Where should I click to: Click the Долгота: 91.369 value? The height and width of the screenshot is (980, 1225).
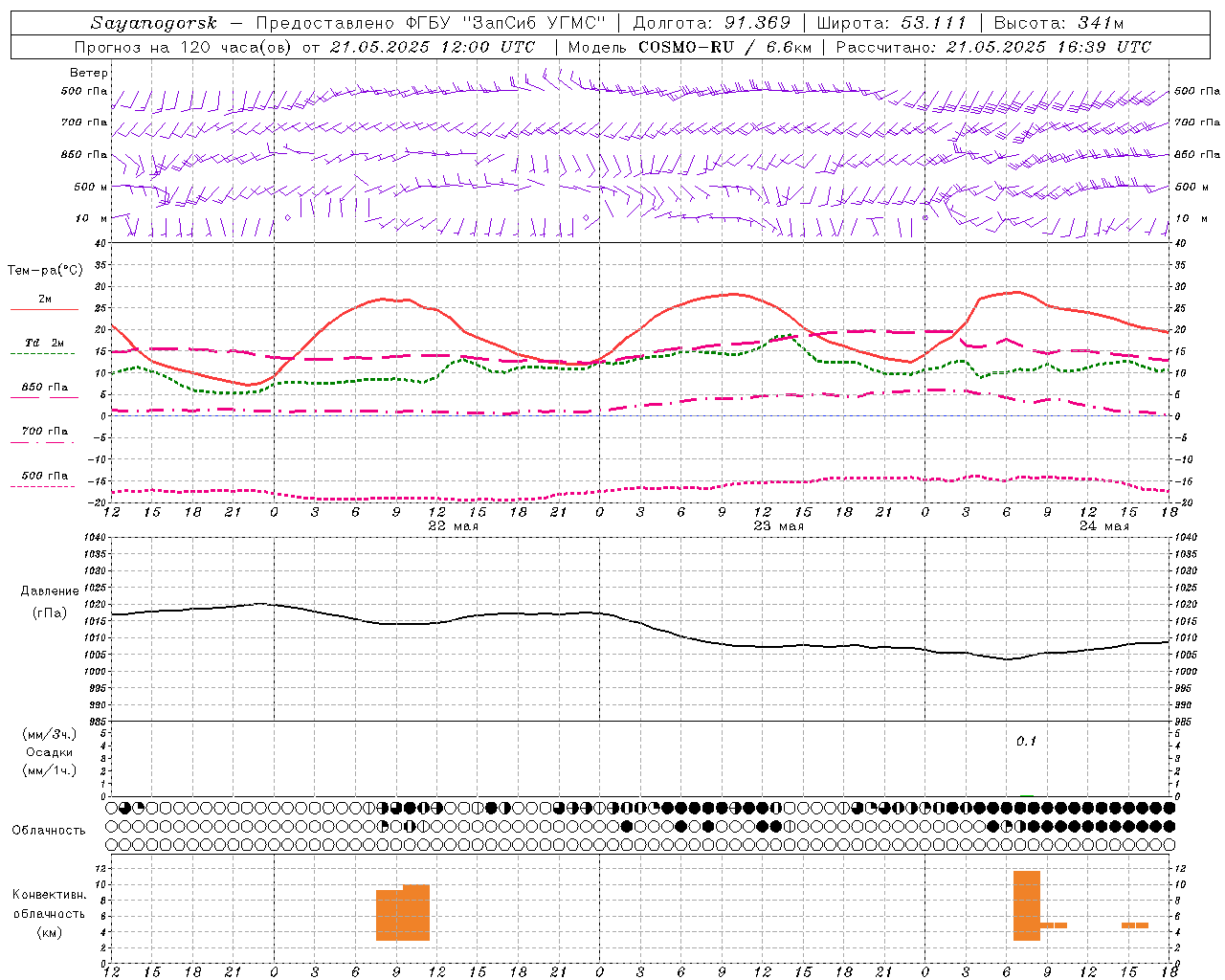coord(712,23)
